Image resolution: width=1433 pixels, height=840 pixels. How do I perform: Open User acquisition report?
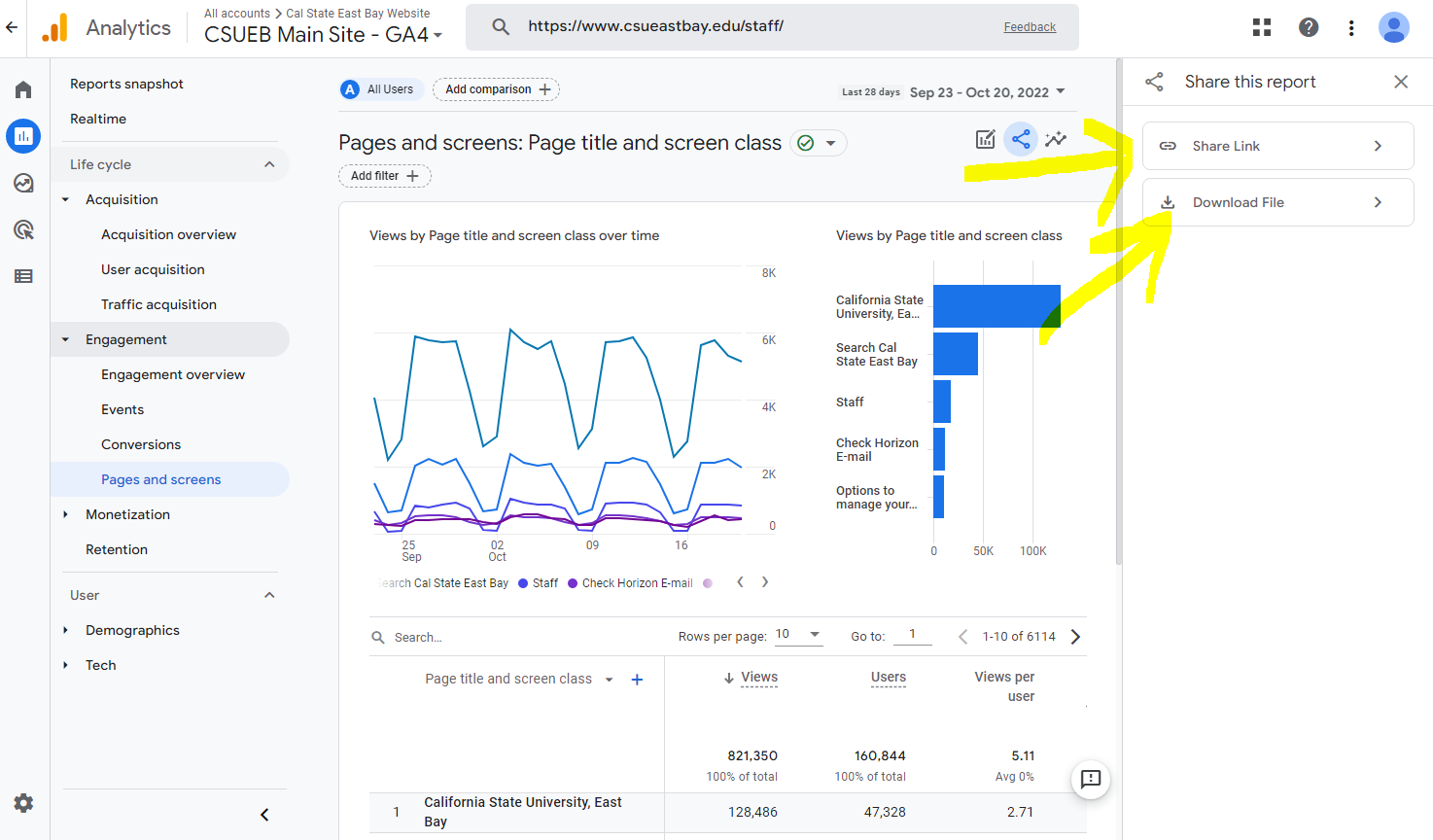(x=153, y=269)
